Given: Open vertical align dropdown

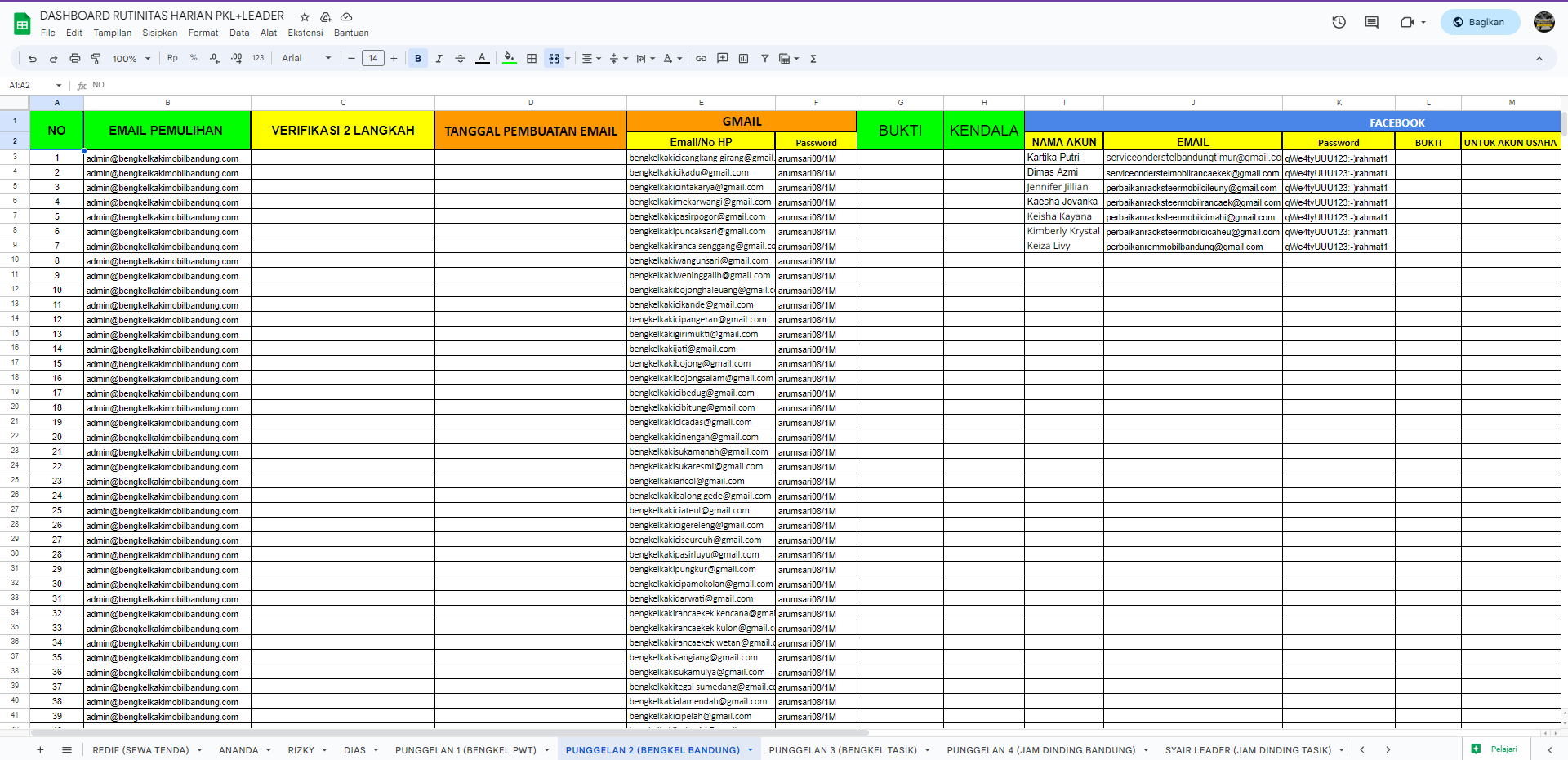Looking at the screenshot, I should pos(618,58).
